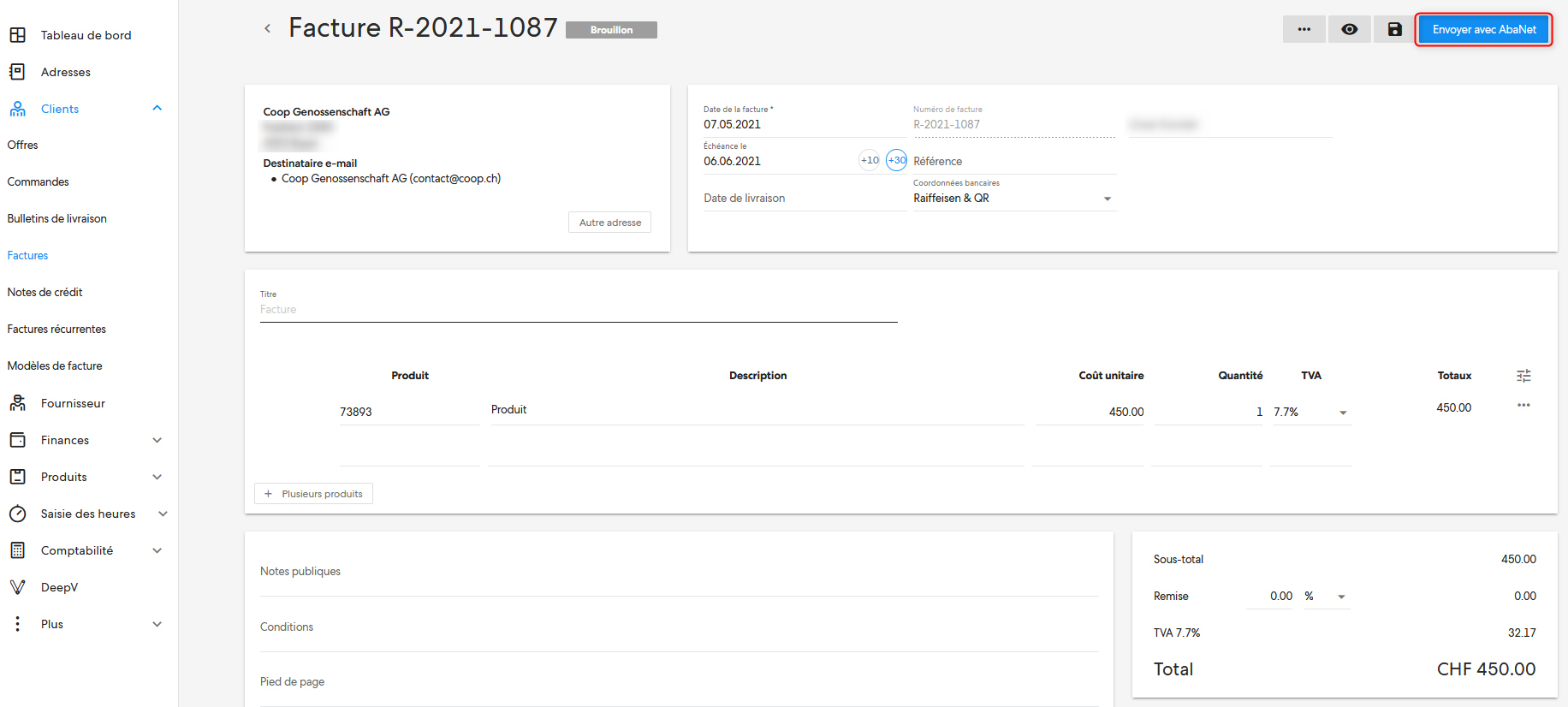
Task: Go back using the arrow beside Facture title
Action: tap(267, 28)
